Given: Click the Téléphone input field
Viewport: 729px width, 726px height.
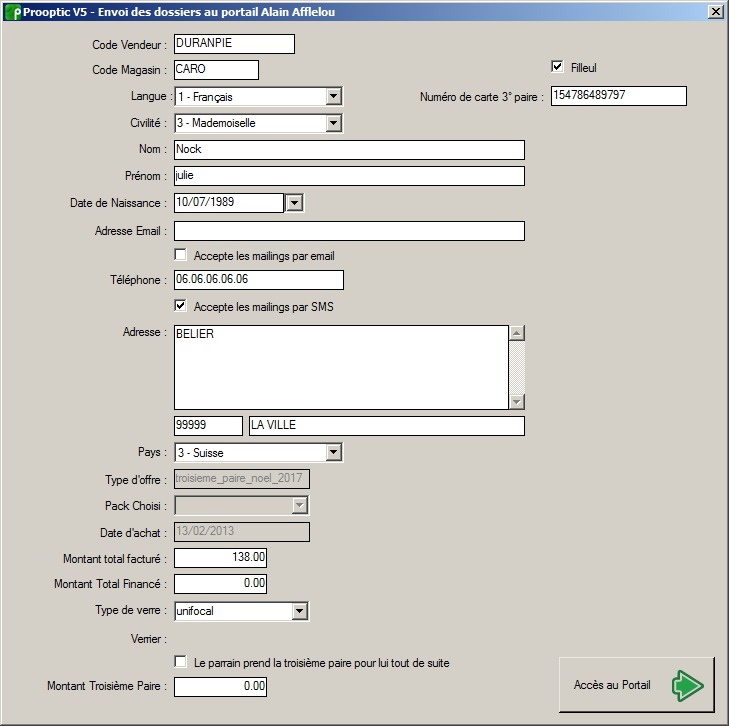Looking at the screenshot, I should pyautogui.click(x=259, y=280).
